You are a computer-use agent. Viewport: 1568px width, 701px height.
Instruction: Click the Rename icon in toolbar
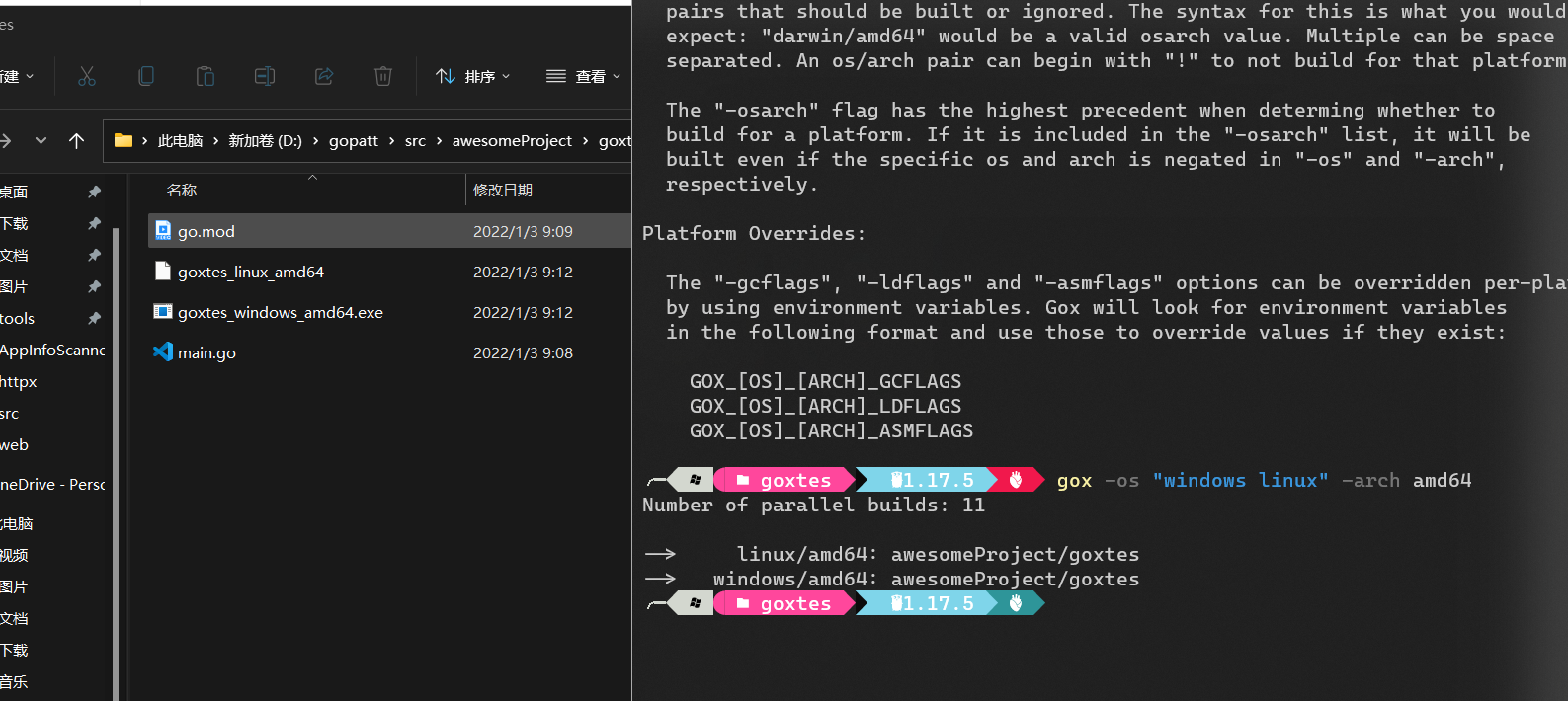click(265, 76)
